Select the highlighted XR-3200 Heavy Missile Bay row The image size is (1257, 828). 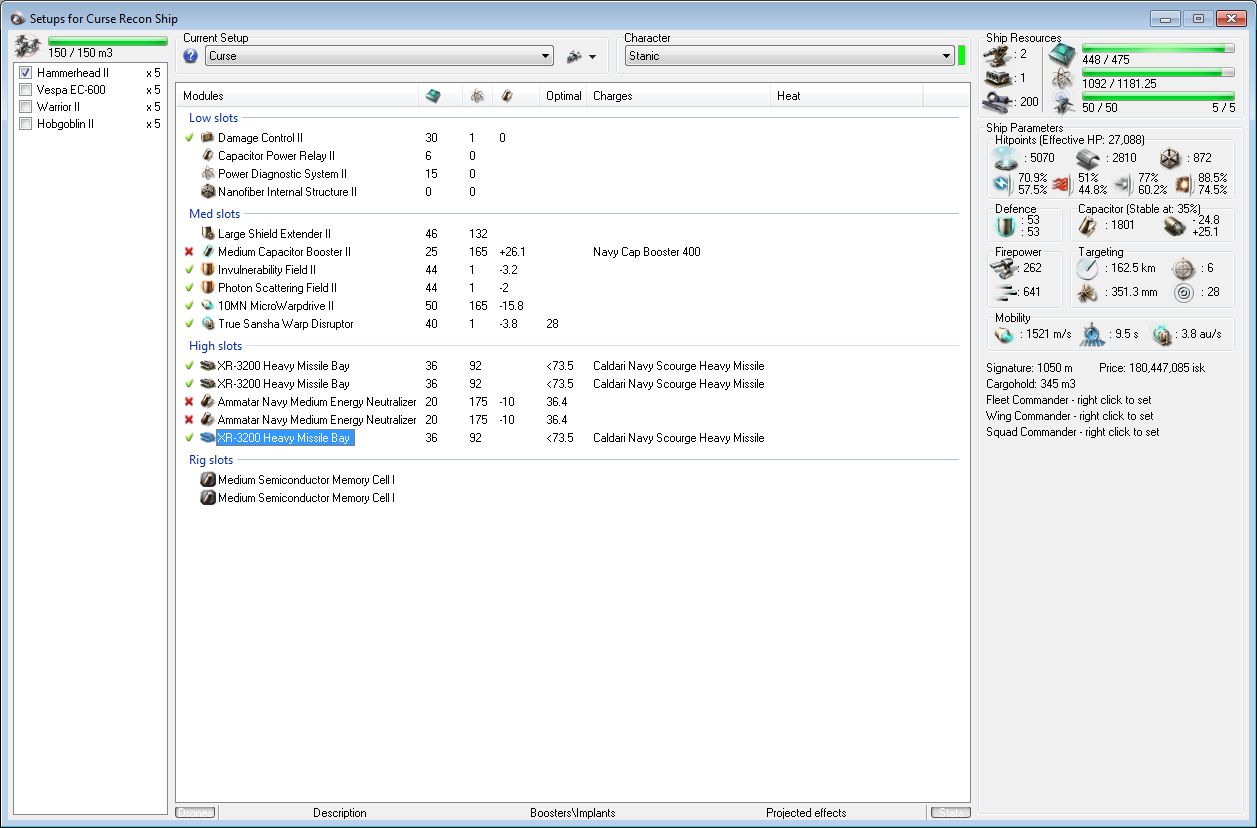(x=567, y=438)
